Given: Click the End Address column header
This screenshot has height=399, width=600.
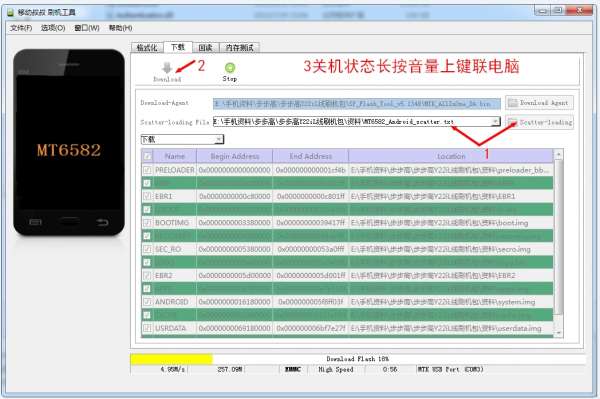Looking at the screenshot, I should 310,156.
